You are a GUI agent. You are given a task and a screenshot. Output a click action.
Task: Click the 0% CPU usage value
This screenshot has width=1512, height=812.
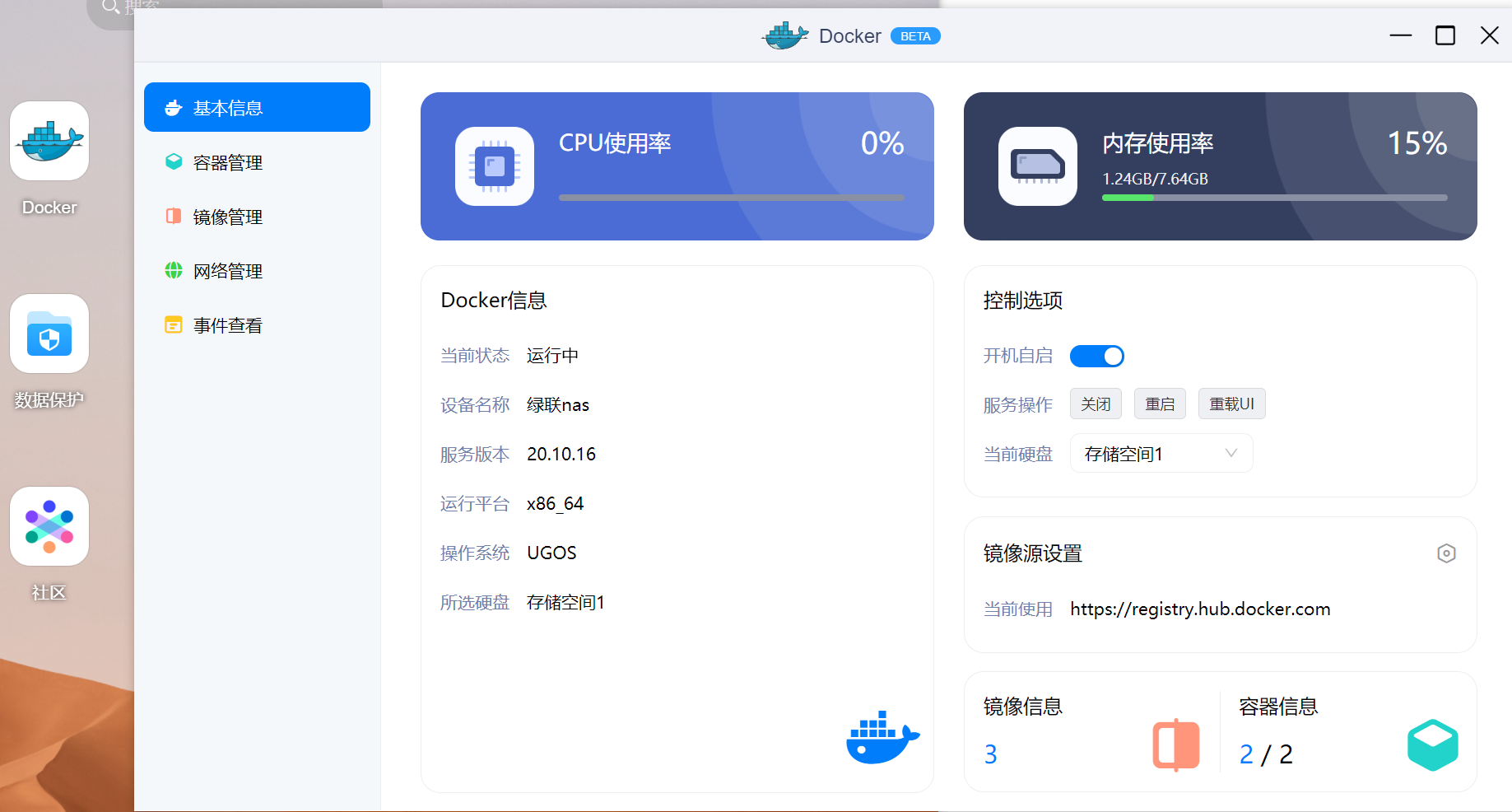tap(882, 143)
